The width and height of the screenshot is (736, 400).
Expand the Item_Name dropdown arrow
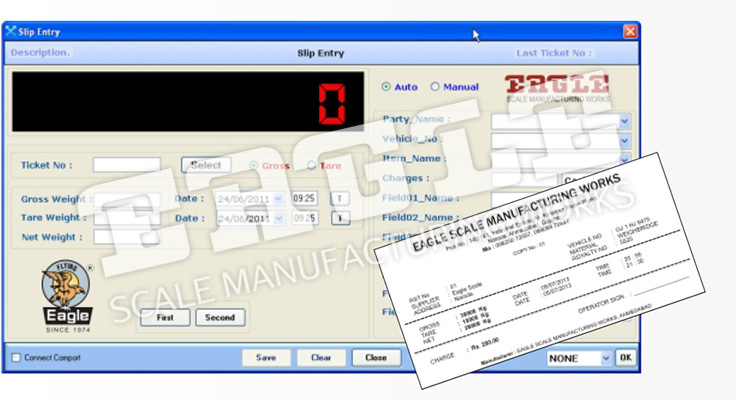pyautogui.click(x=624, y=160)
